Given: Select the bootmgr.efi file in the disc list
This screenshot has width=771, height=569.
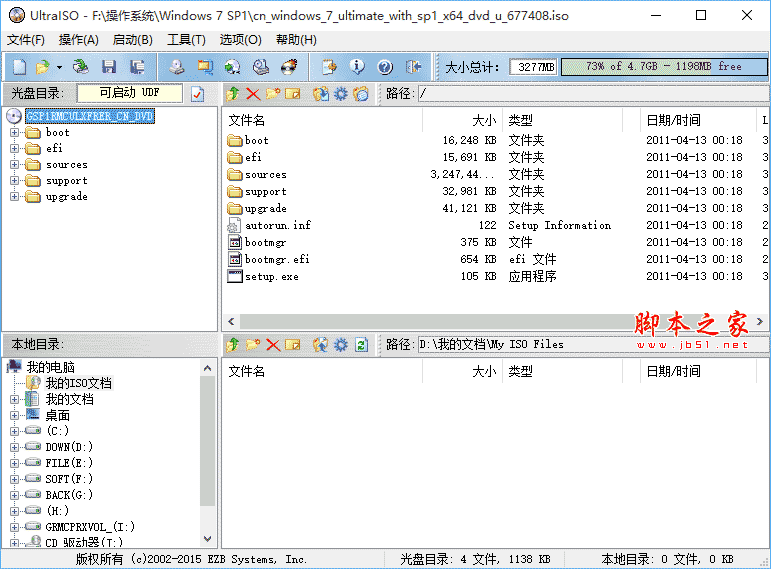Looking at the screenshot, I should 277,259.
